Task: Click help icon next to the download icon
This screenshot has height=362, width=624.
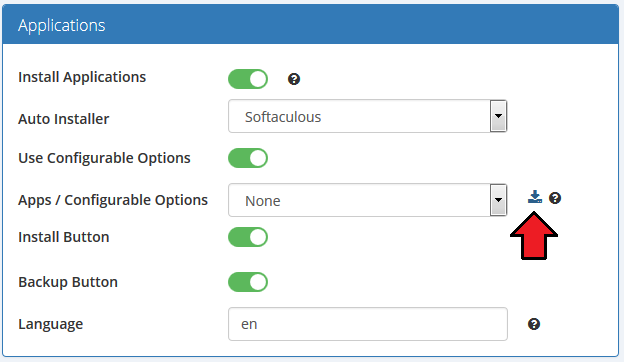Action: pos(555,198)
